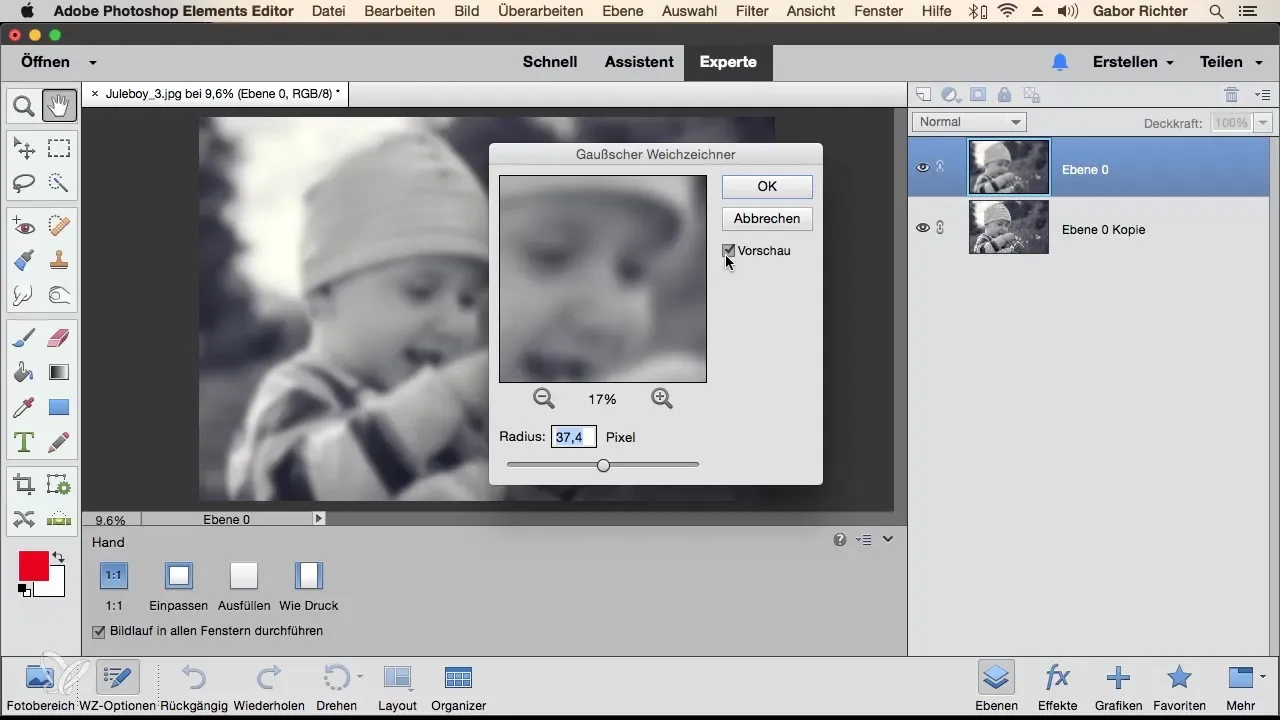
Task: Zoom out the blur dialog preview
Action: 544,398
